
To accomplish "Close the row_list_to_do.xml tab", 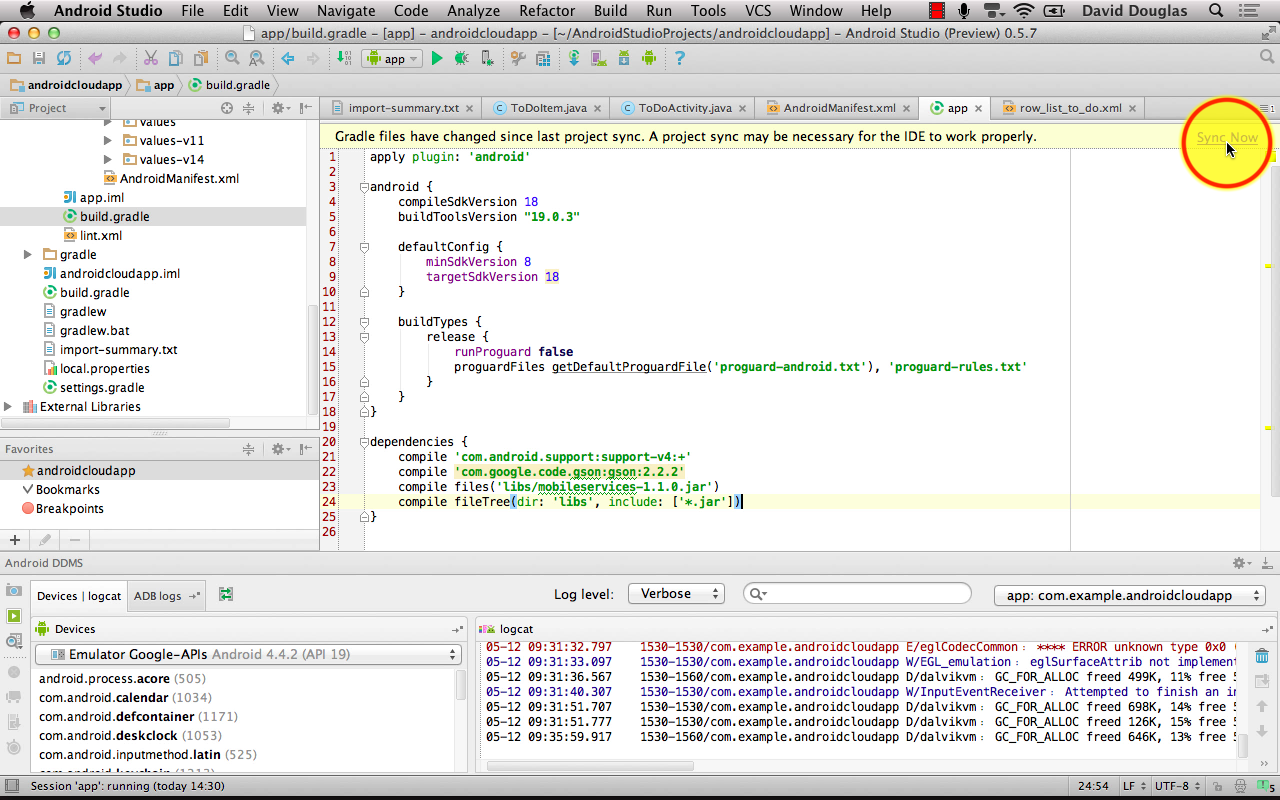I will pyautogui.click(x=1131, y=108).
